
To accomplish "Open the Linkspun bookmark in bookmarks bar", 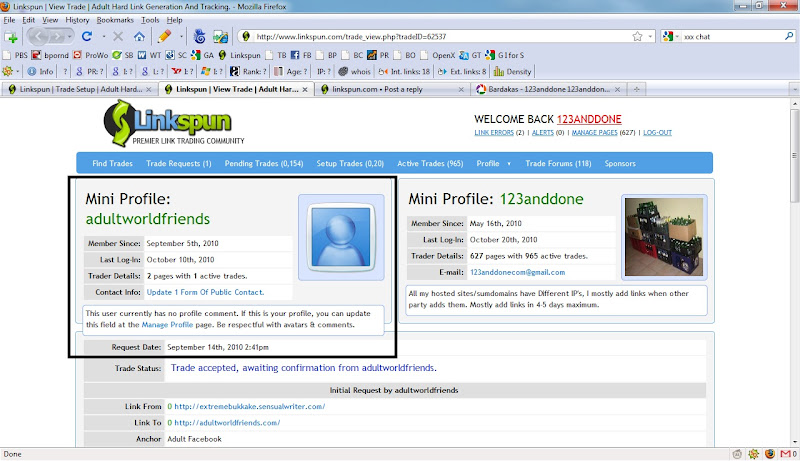I will [240, 55].
